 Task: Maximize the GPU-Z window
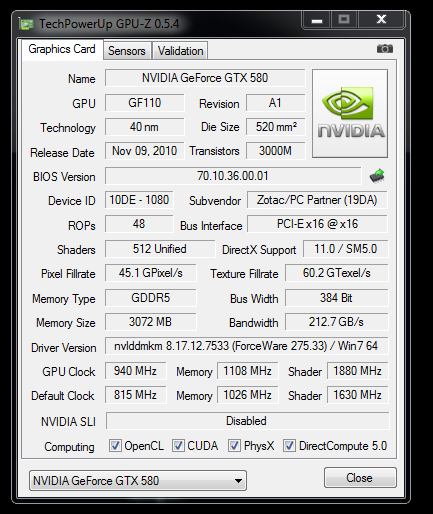344,20
